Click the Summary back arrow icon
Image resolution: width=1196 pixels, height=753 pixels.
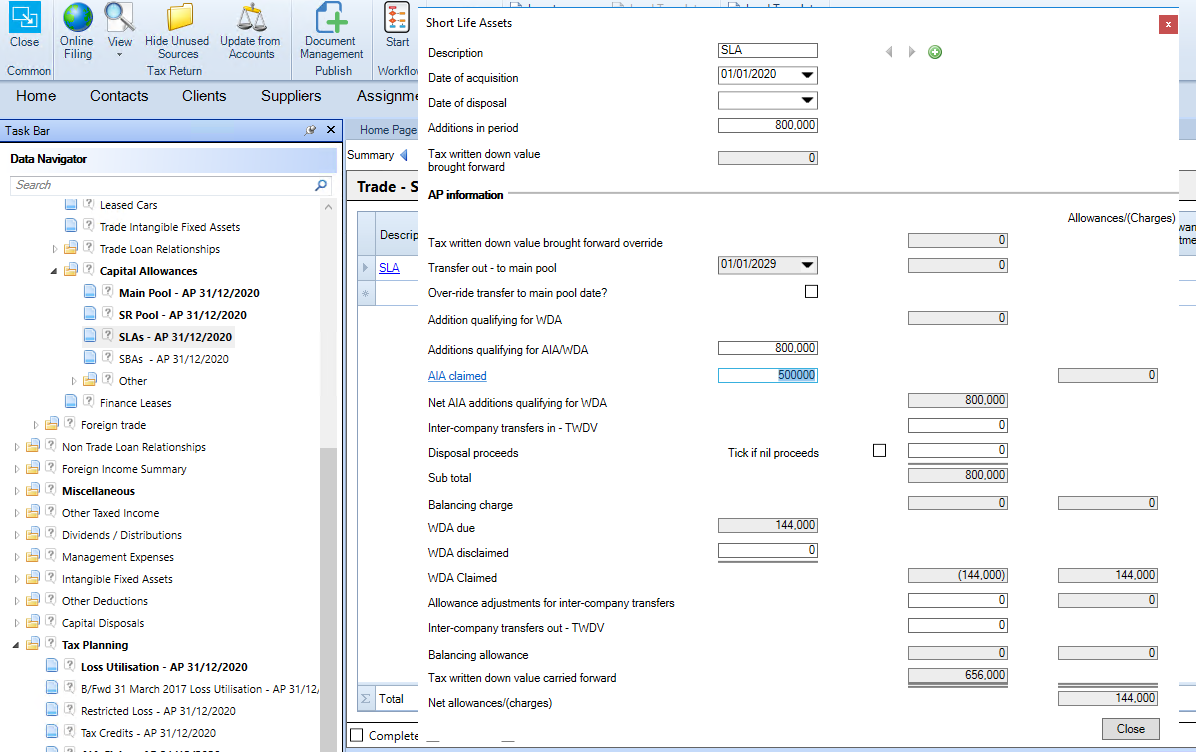click(403, 155)
